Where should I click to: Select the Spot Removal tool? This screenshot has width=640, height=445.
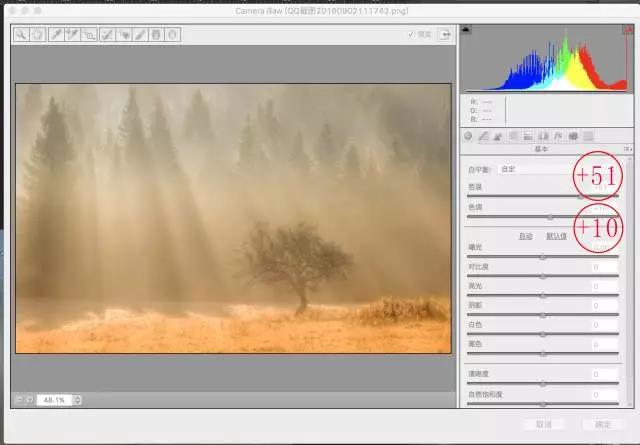(107, 35)
